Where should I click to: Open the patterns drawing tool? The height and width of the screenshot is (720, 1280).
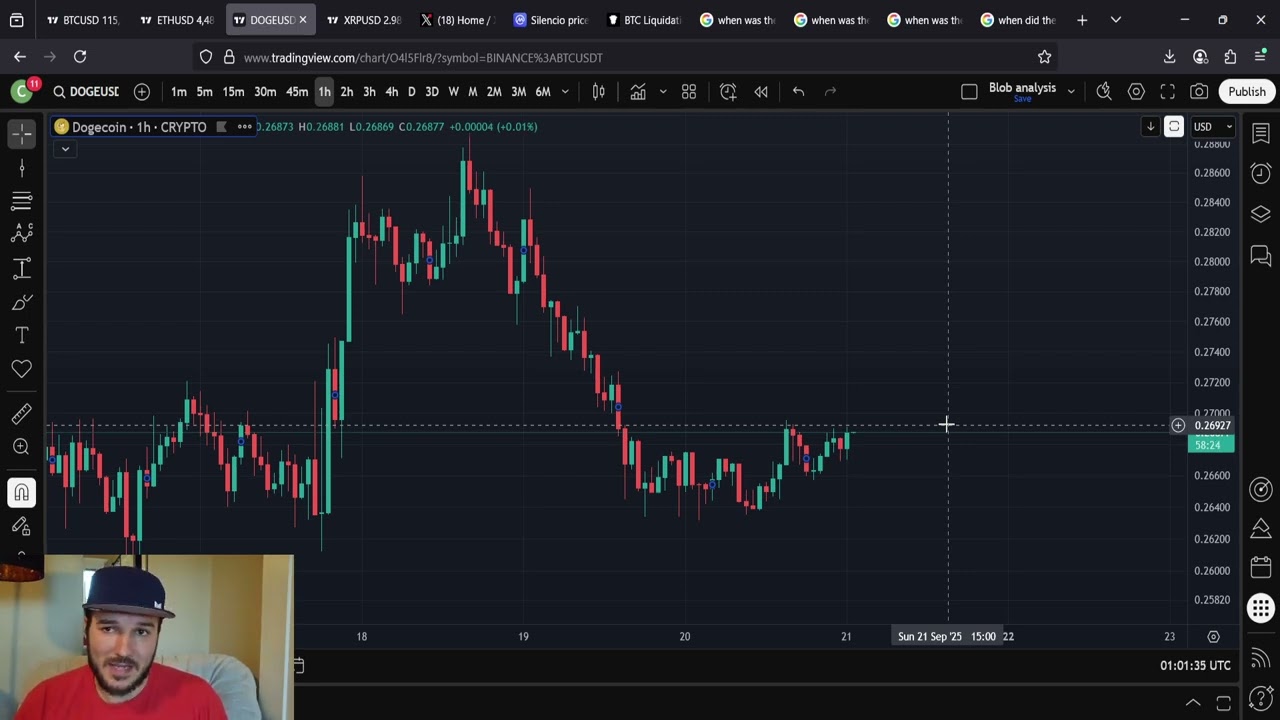point(21,234)
